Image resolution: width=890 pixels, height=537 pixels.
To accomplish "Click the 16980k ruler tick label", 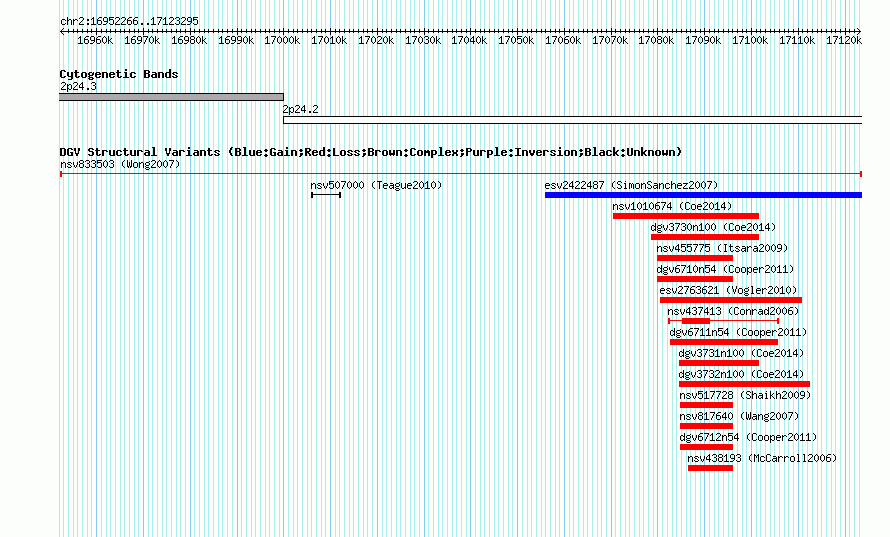I will point(189,40).
